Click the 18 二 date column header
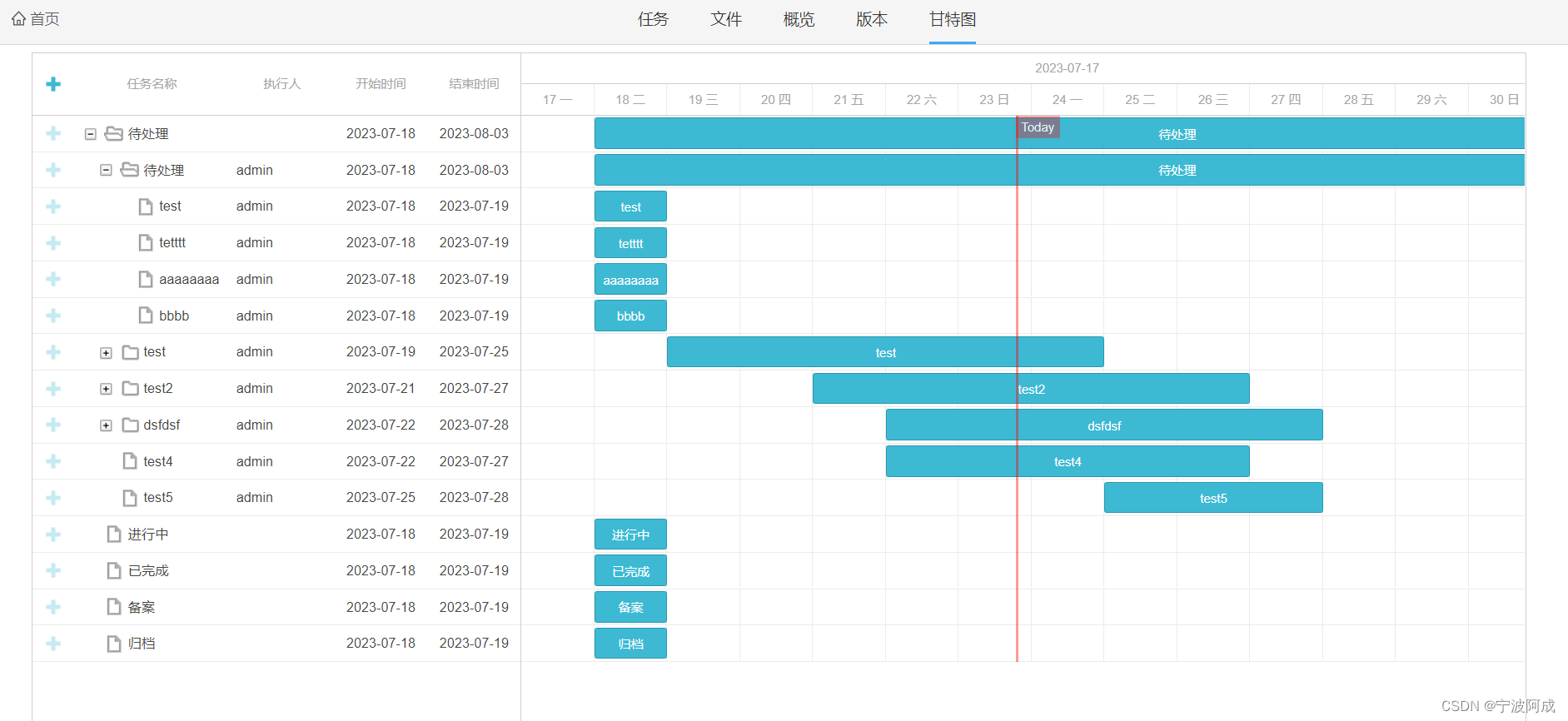This screenshot has width=1568, height=721. [x=630, y=100]
